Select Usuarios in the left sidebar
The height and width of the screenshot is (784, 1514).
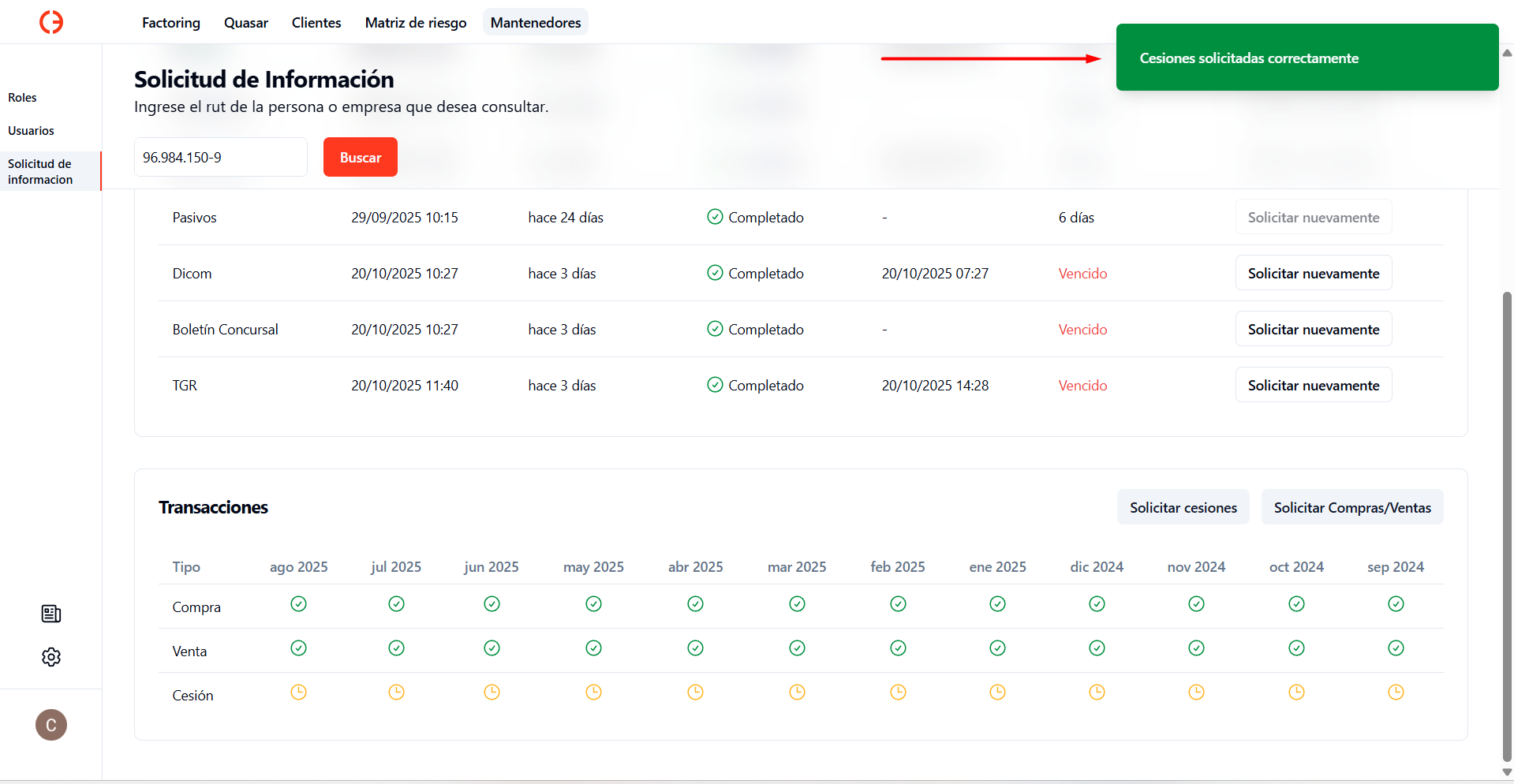coord(31,130)
